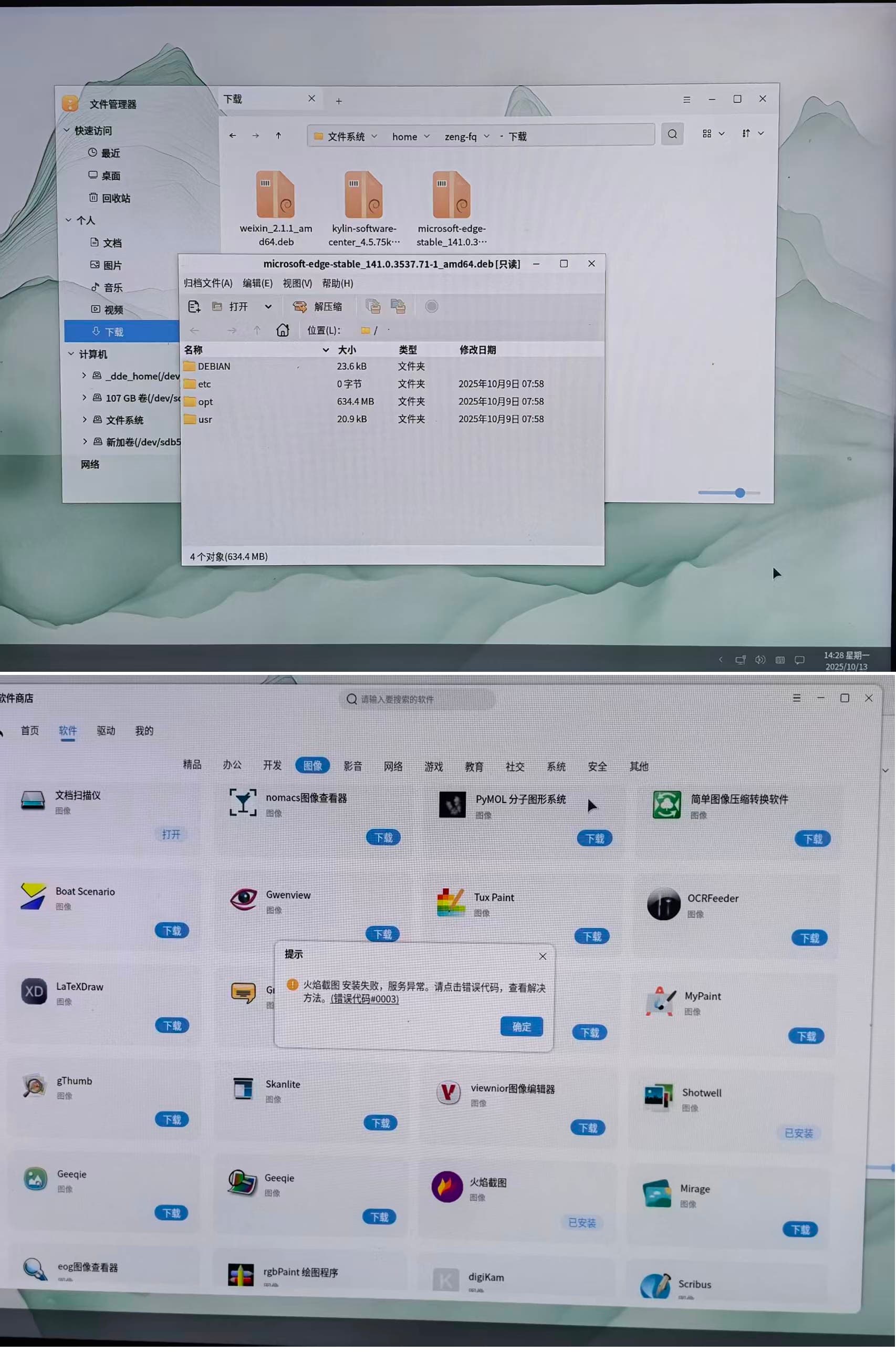The width and height of the screenshot is (896, 1352).
Task: Switch to the 驱动 tab in software store
Action: tap(106, 731)
